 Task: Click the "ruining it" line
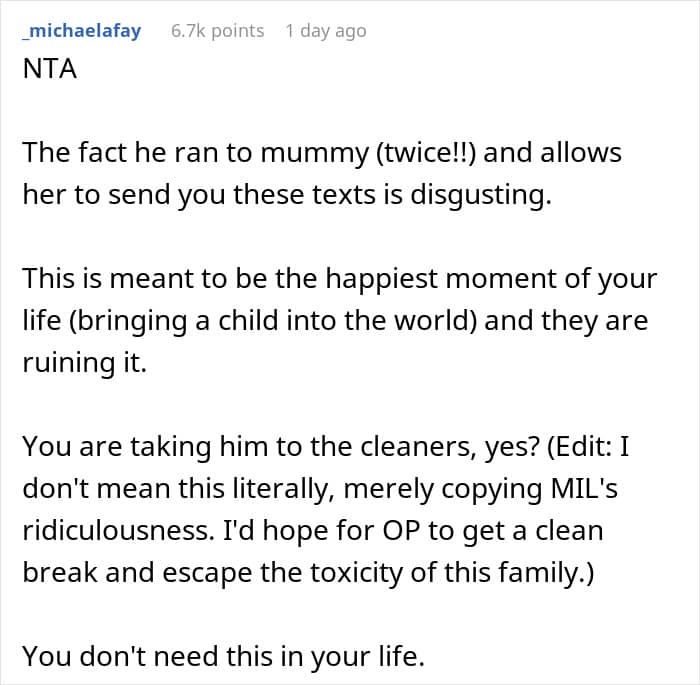coord(84,362)
